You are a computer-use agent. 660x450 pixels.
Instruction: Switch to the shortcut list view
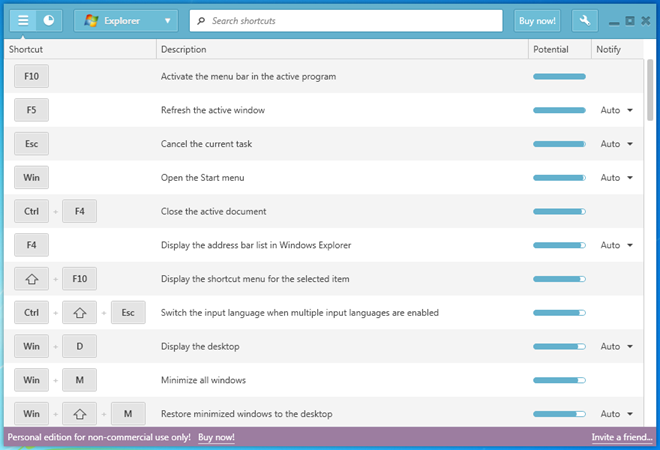coord(23,20)
